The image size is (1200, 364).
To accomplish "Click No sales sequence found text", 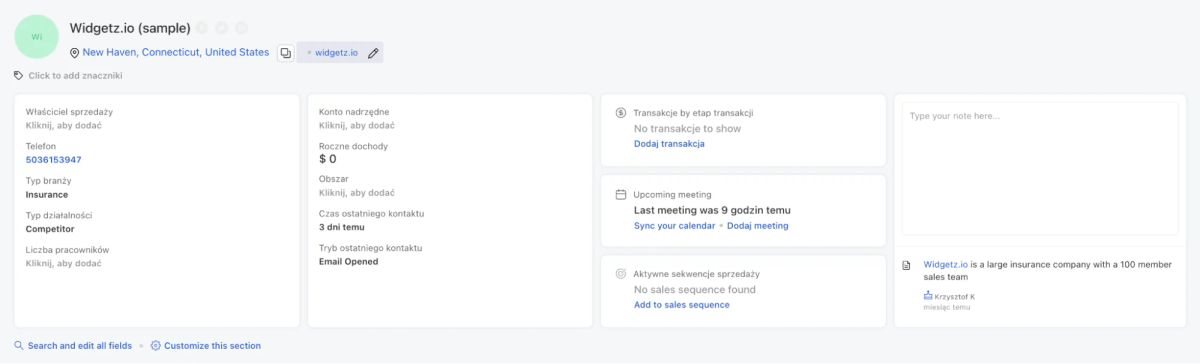I will pos(695,290).
